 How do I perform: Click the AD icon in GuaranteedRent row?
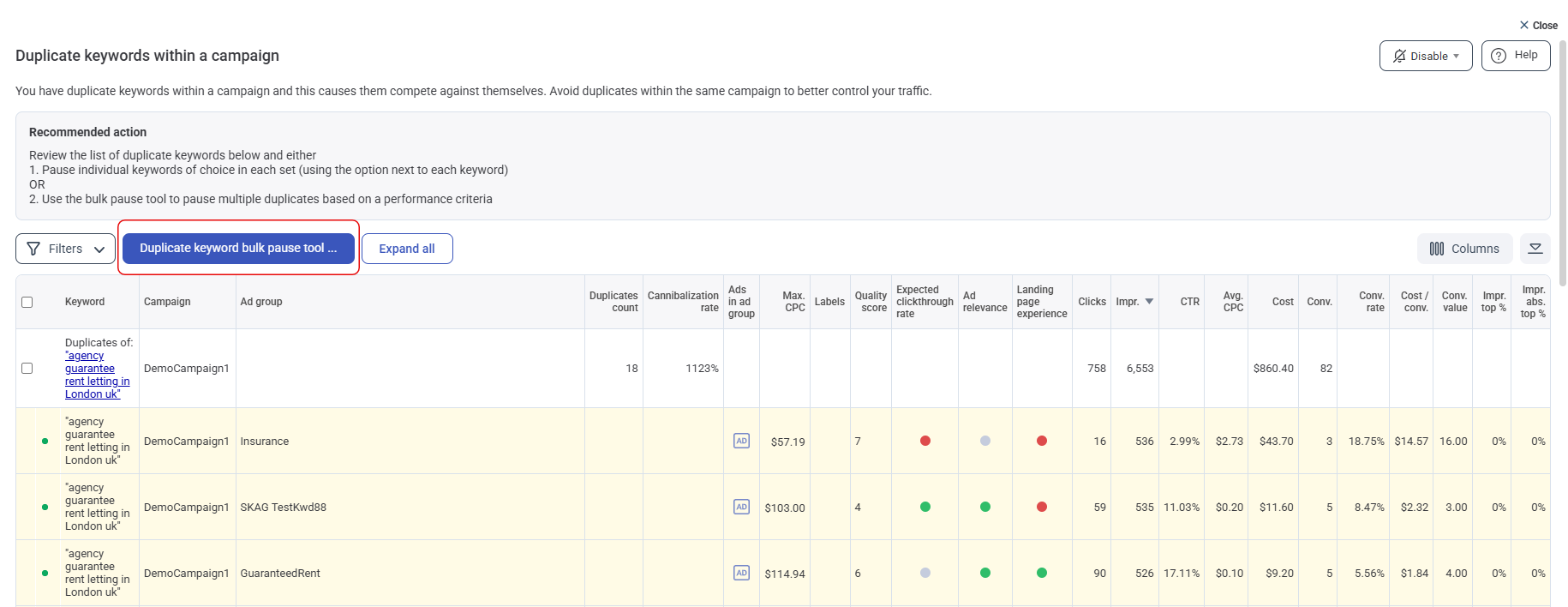(x=741, y=573)
